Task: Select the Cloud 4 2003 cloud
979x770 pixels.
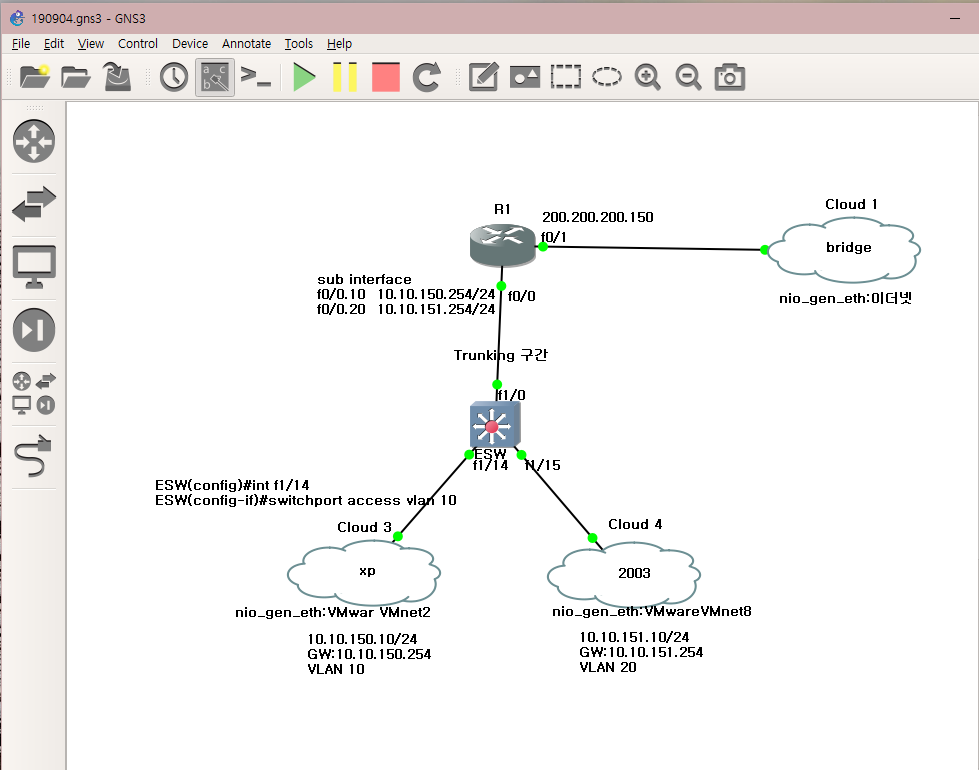Action: [x=624, y=573]
